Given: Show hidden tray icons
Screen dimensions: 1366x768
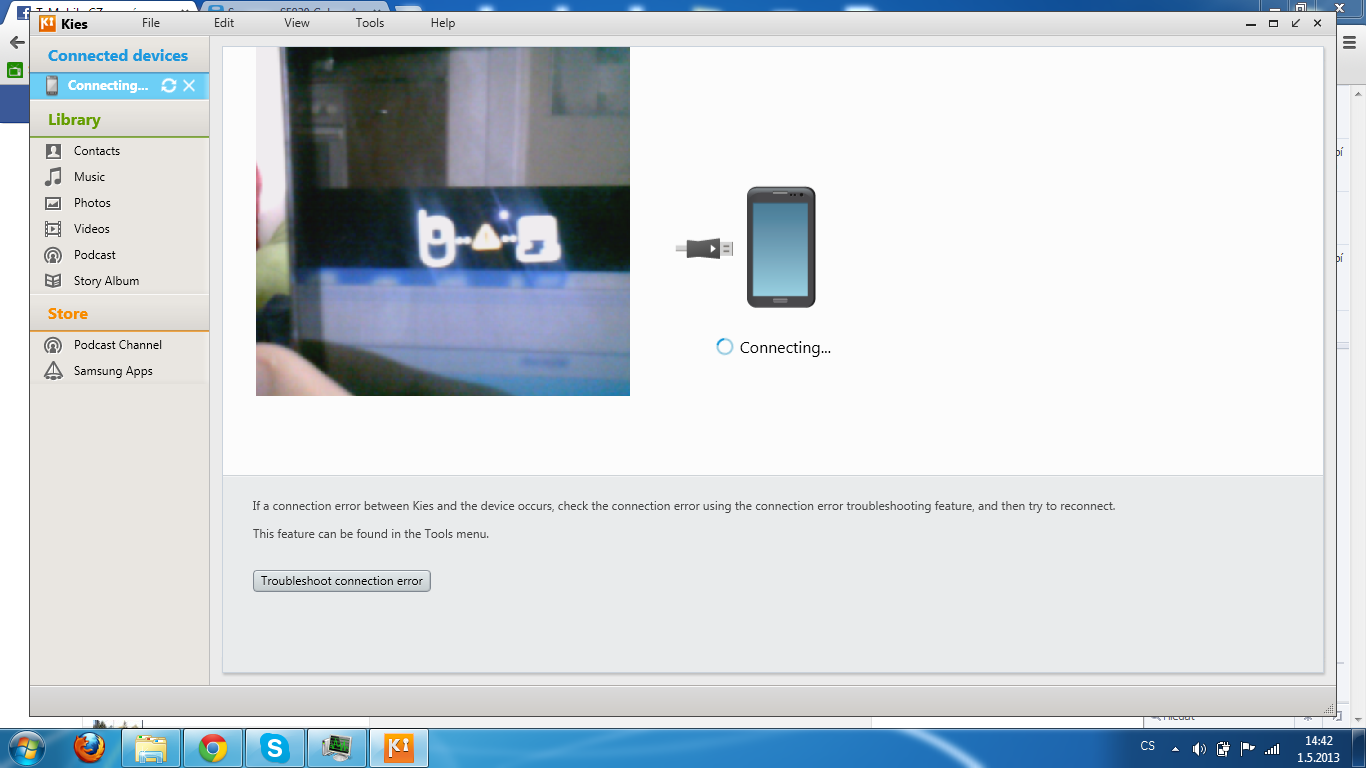Looking at the screenshot, I should tap(1175, 748).
